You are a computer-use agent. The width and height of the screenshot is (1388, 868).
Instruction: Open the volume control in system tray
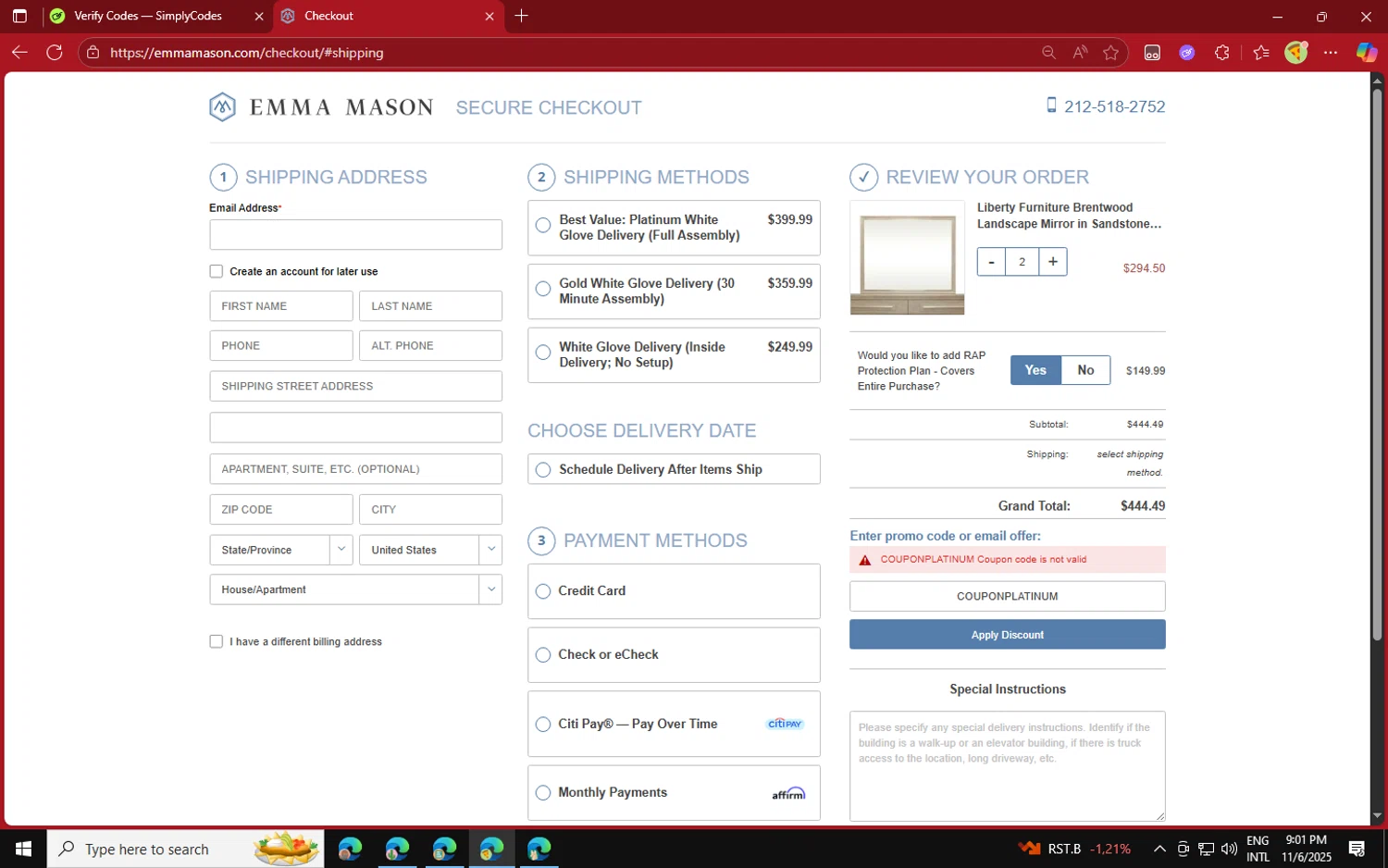point(1229,849)
